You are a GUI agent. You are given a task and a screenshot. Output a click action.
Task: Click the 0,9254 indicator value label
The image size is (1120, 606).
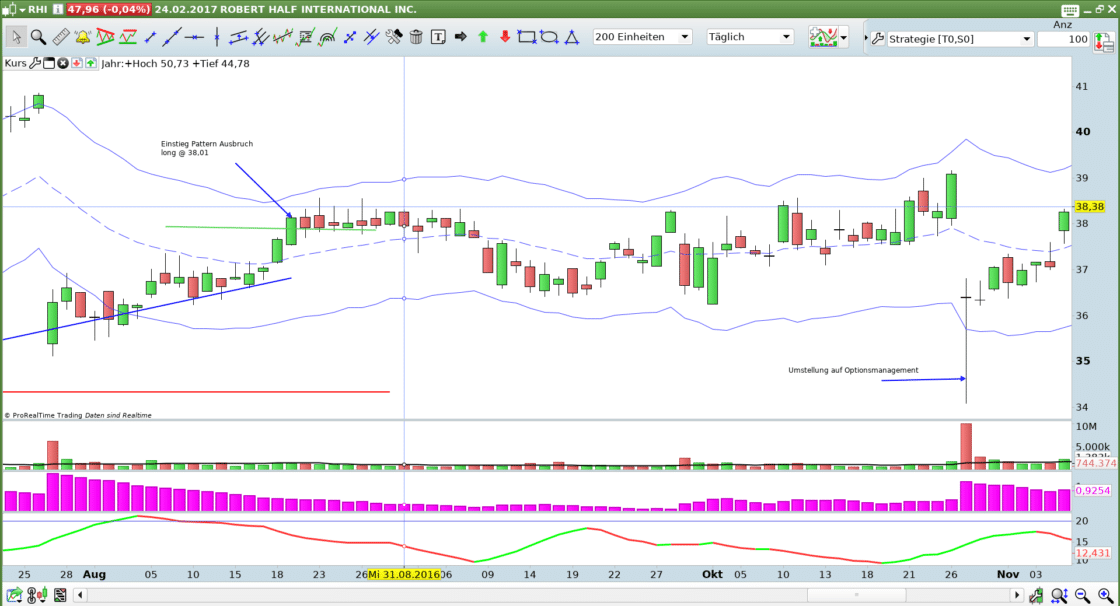pyautogui.click(x=1093, y=491)
